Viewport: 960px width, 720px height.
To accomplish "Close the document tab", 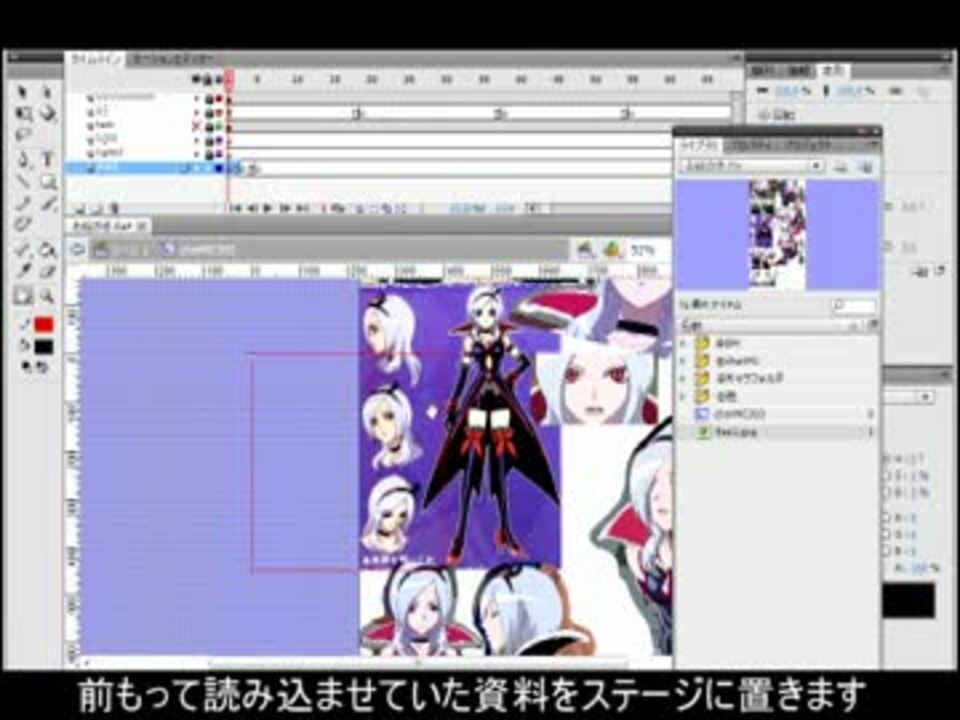I will (142, 226).
